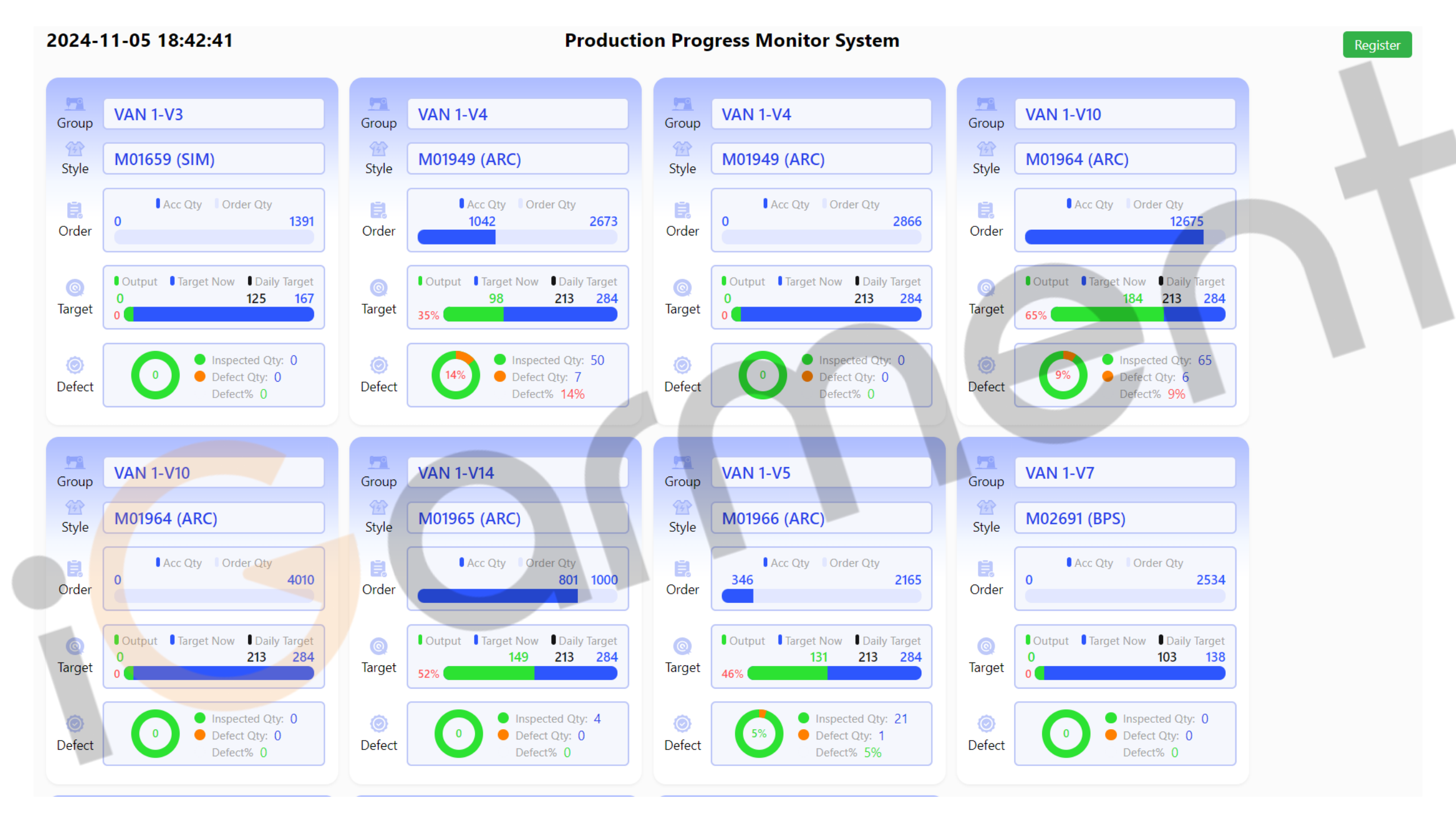
Task: Click the M01659 (SIM) style field
Action: [x=214, y=159]
